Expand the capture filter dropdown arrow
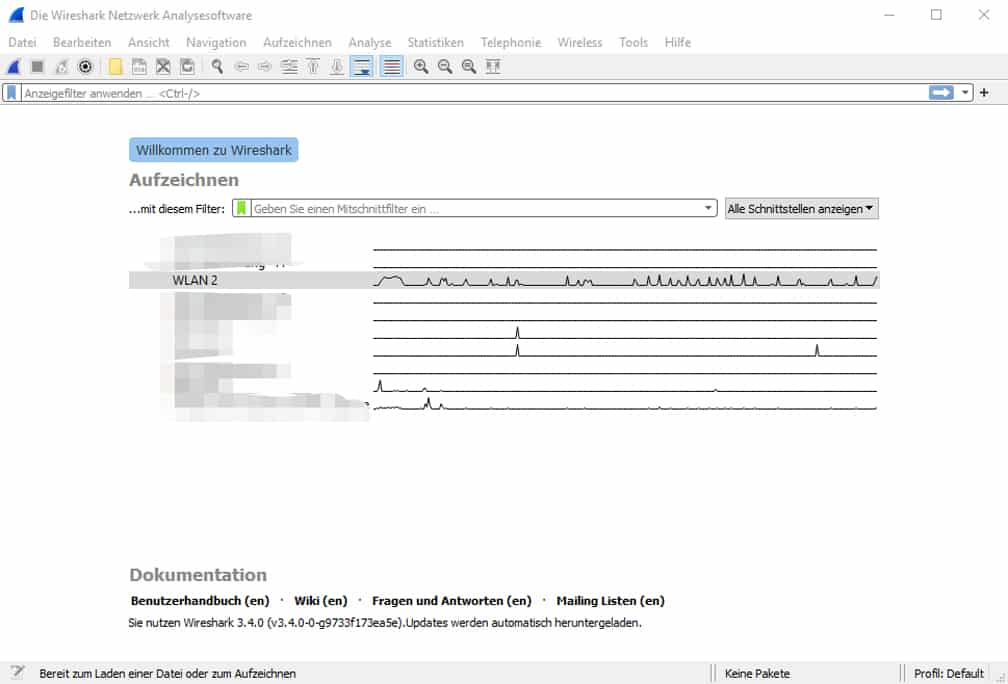 [x=708, y=208]
